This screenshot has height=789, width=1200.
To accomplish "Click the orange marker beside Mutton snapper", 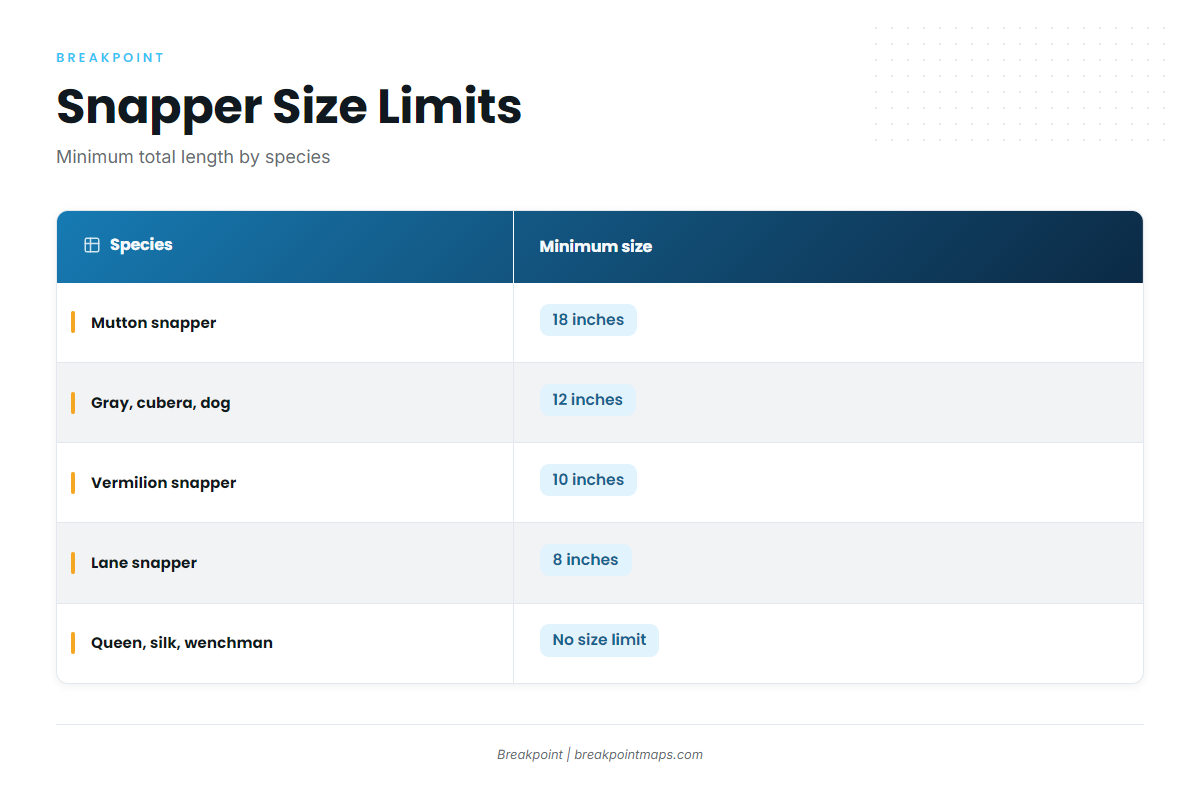I will [x=73, y=322].
